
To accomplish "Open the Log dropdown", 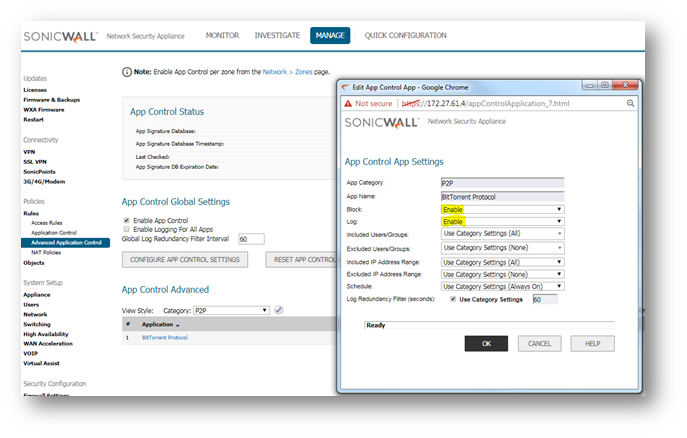I will (x=503, y=221).
